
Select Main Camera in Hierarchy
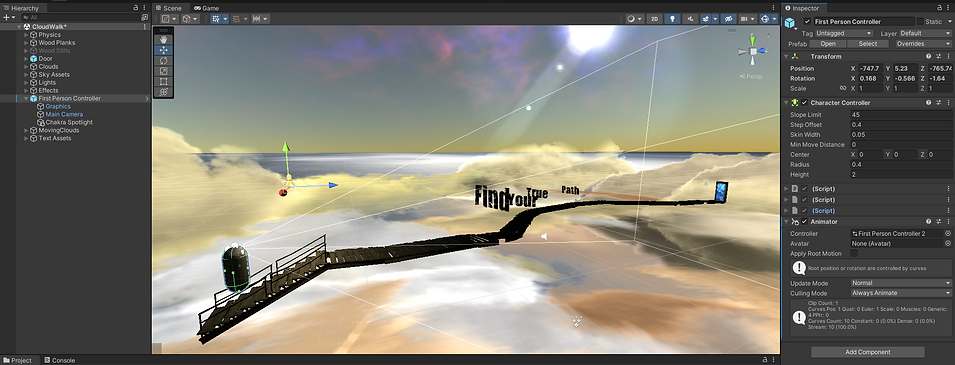pyautogui.click(x=64, y=114)
